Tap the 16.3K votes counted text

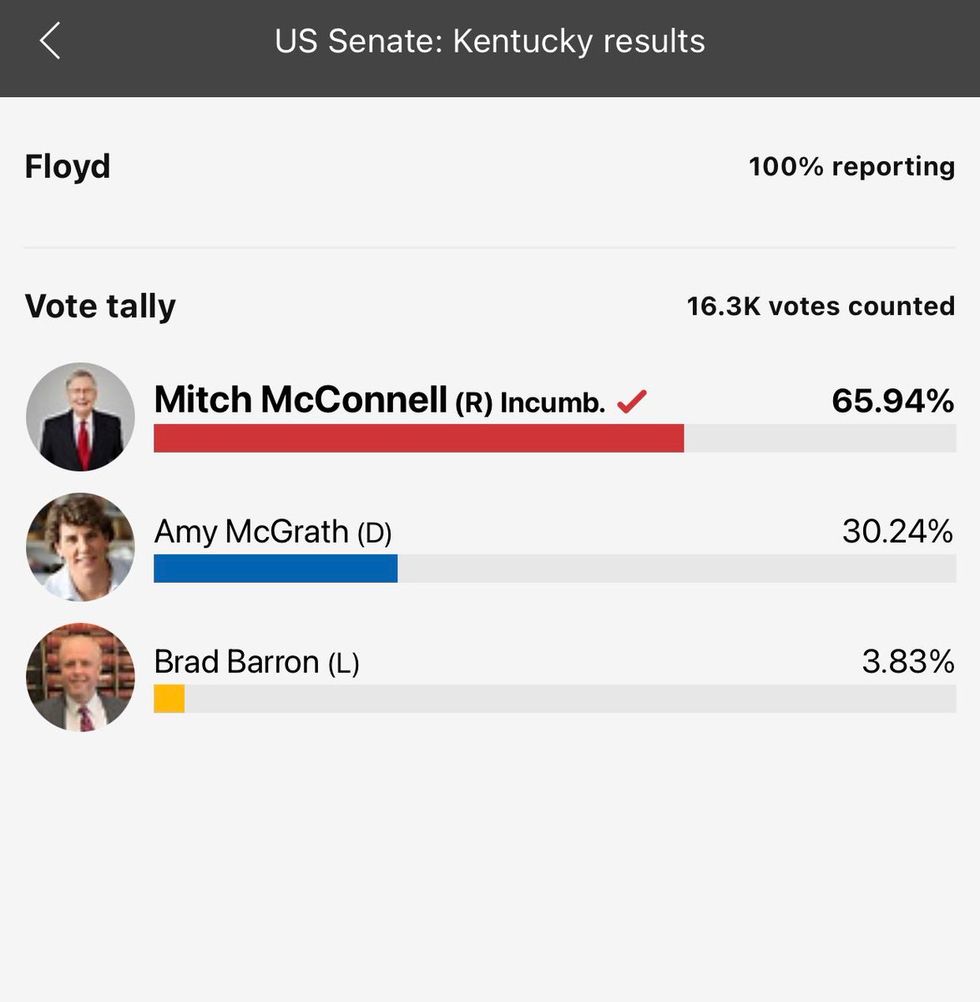tap(821, 307)
